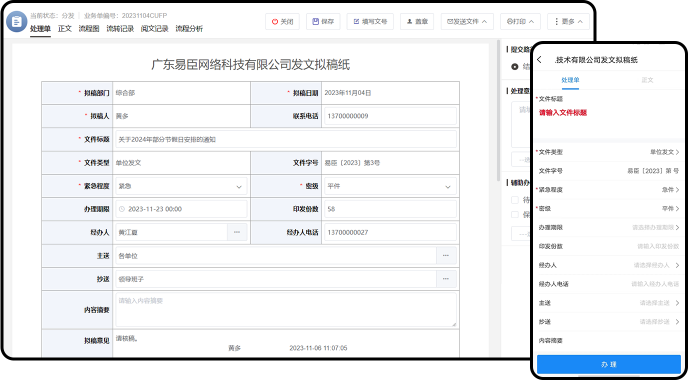Click the 经办人 input with 黄江霞

[x=172, y=232]
